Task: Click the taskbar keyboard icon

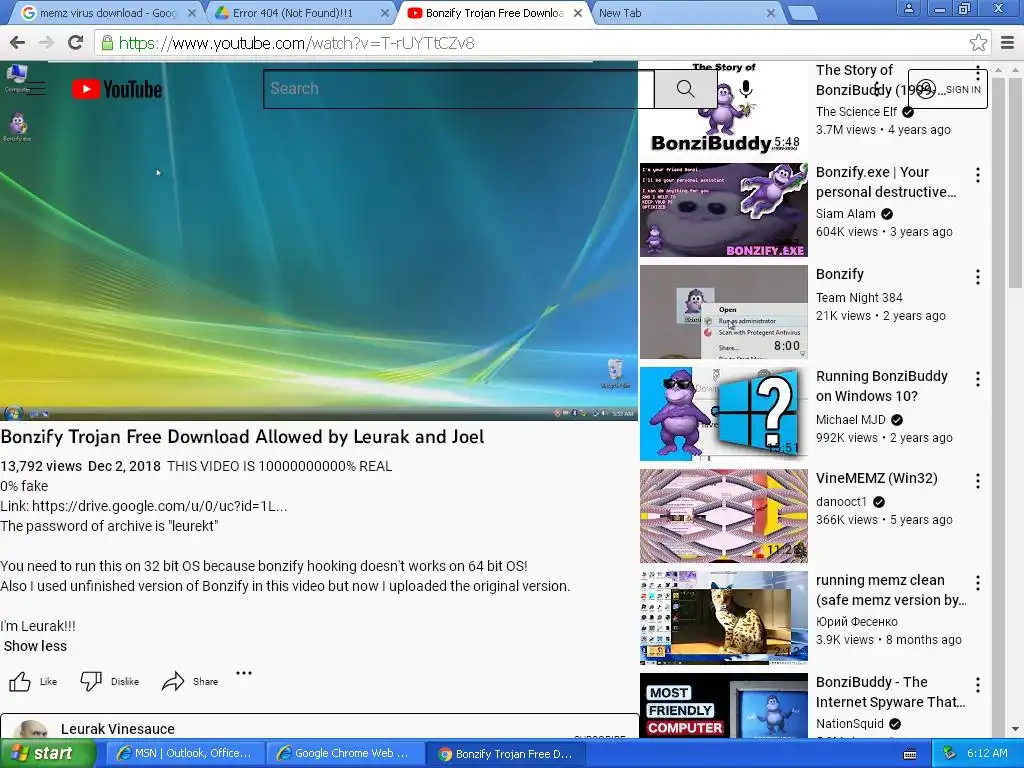Action: (910, 754)
